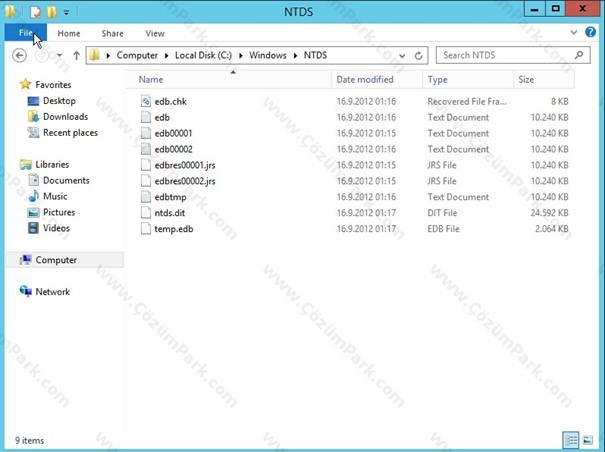Click the temp.edb file name

pos(174,229)
